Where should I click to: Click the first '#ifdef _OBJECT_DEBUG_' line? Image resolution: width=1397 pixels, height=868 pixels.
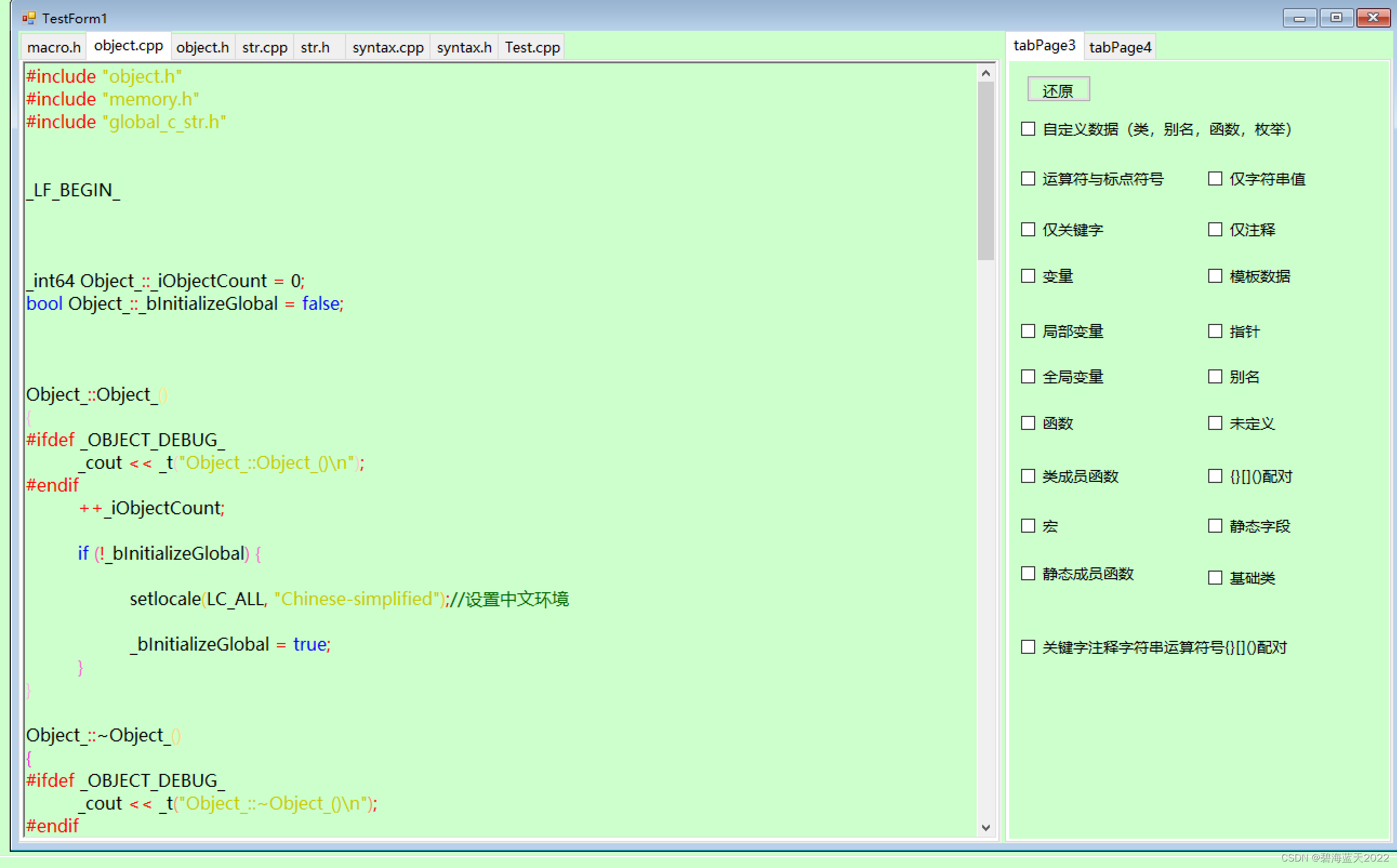125,440
